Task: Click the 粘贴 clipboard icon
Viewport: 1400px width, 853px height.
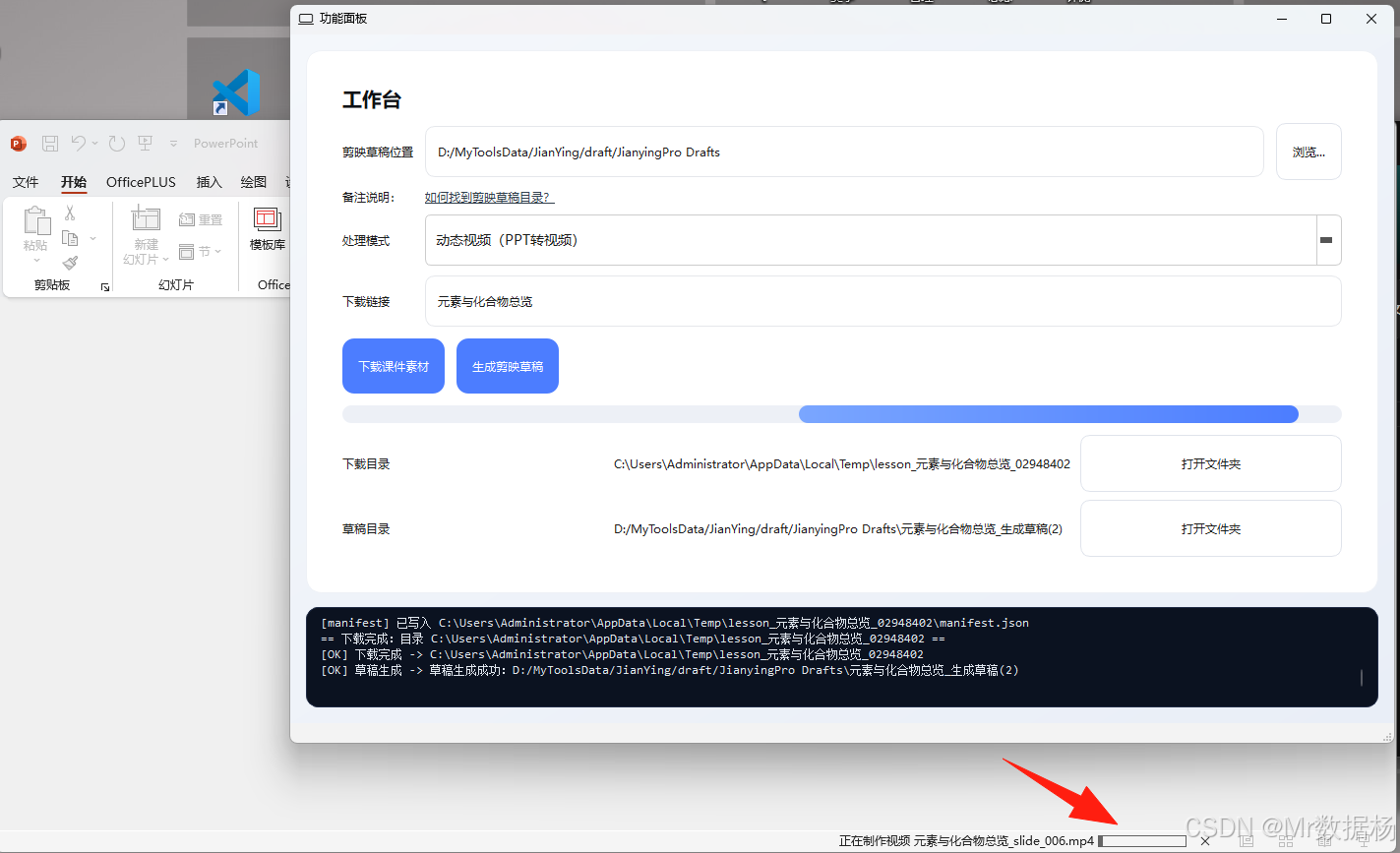Action: click(36, 219)
